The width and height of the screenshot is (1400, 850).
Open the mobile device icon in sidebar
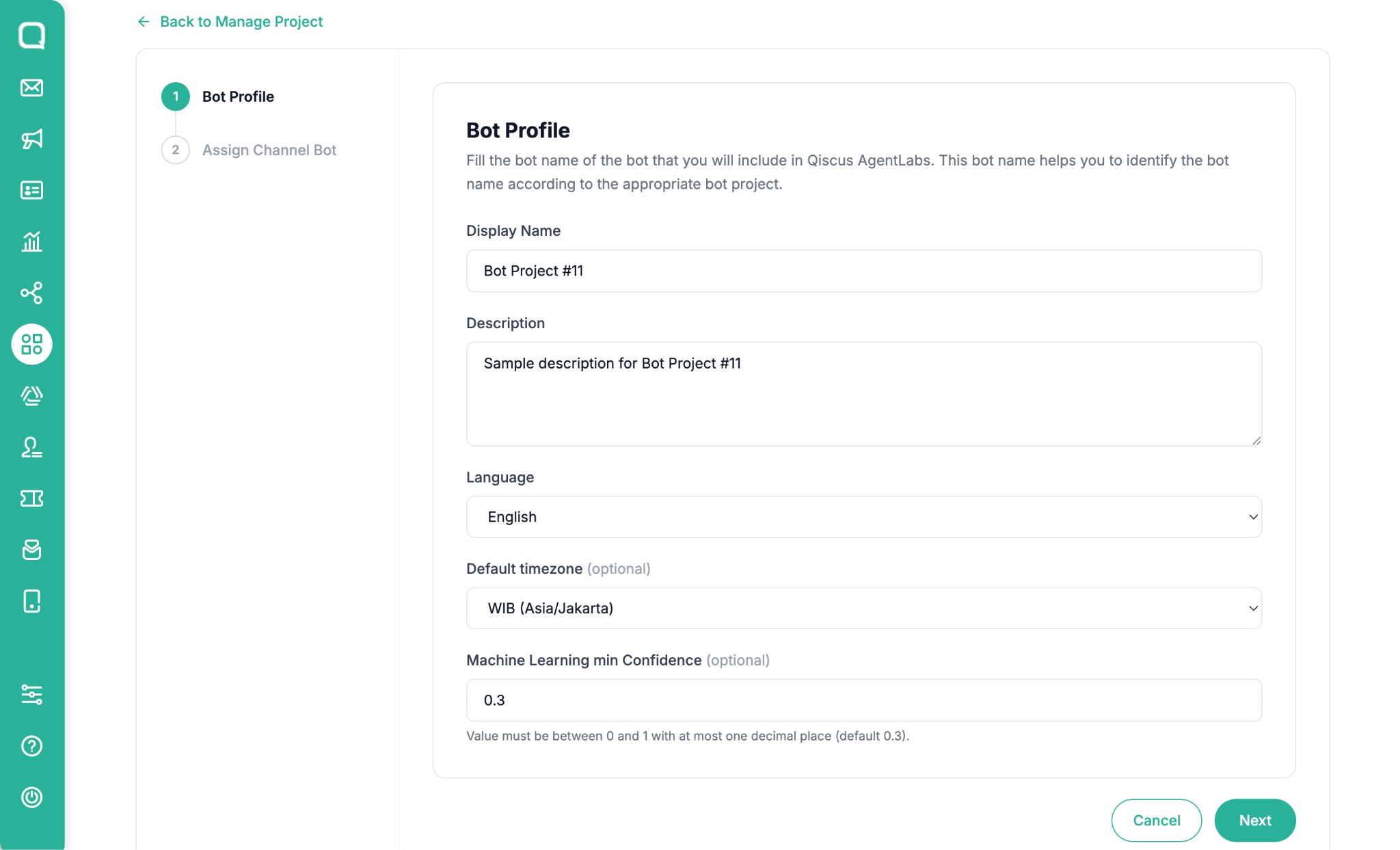tap(31, 601)
